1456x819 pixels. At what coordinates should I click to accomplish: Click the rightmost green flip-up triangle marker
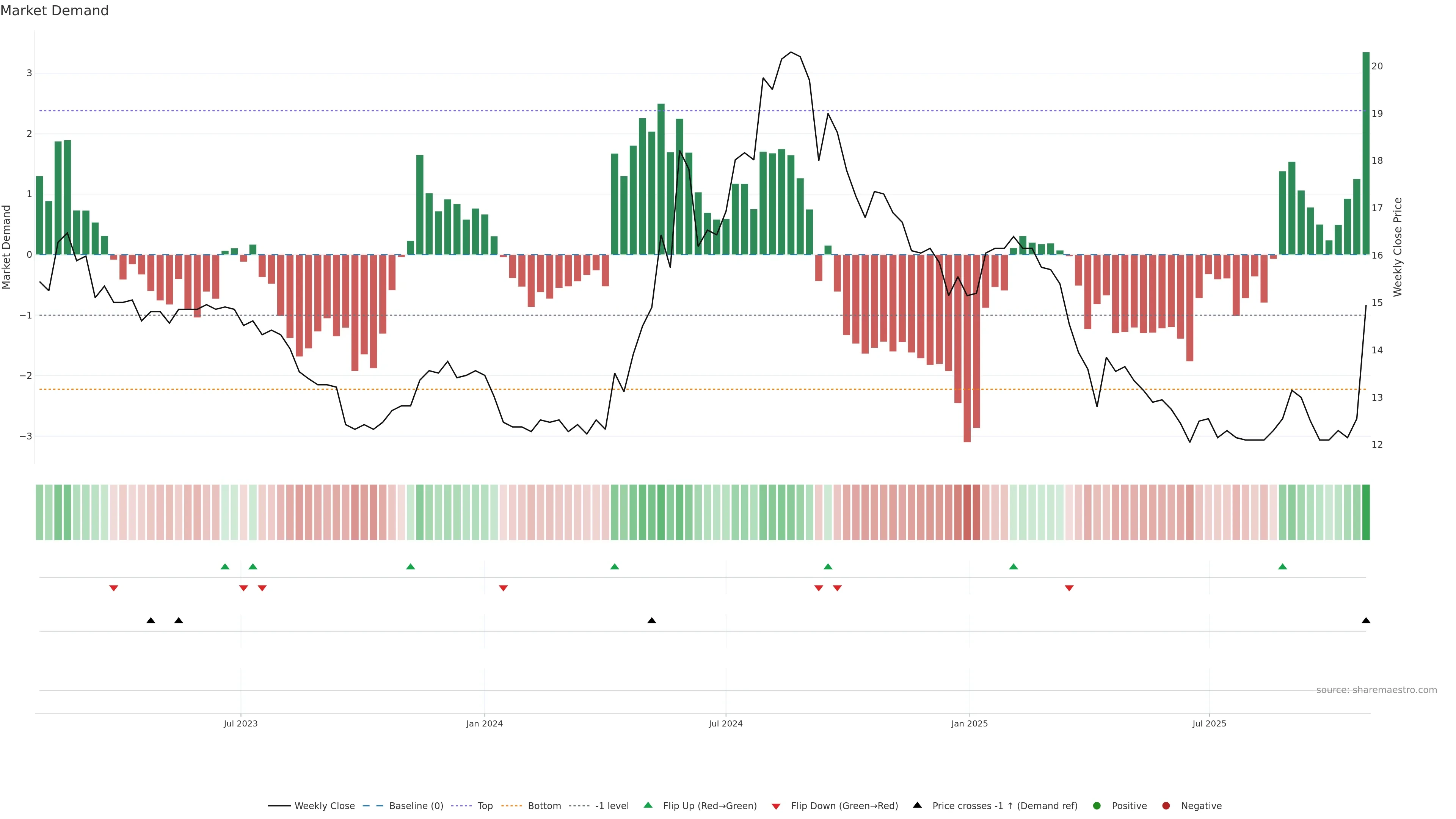click(x=1282, y=566)
